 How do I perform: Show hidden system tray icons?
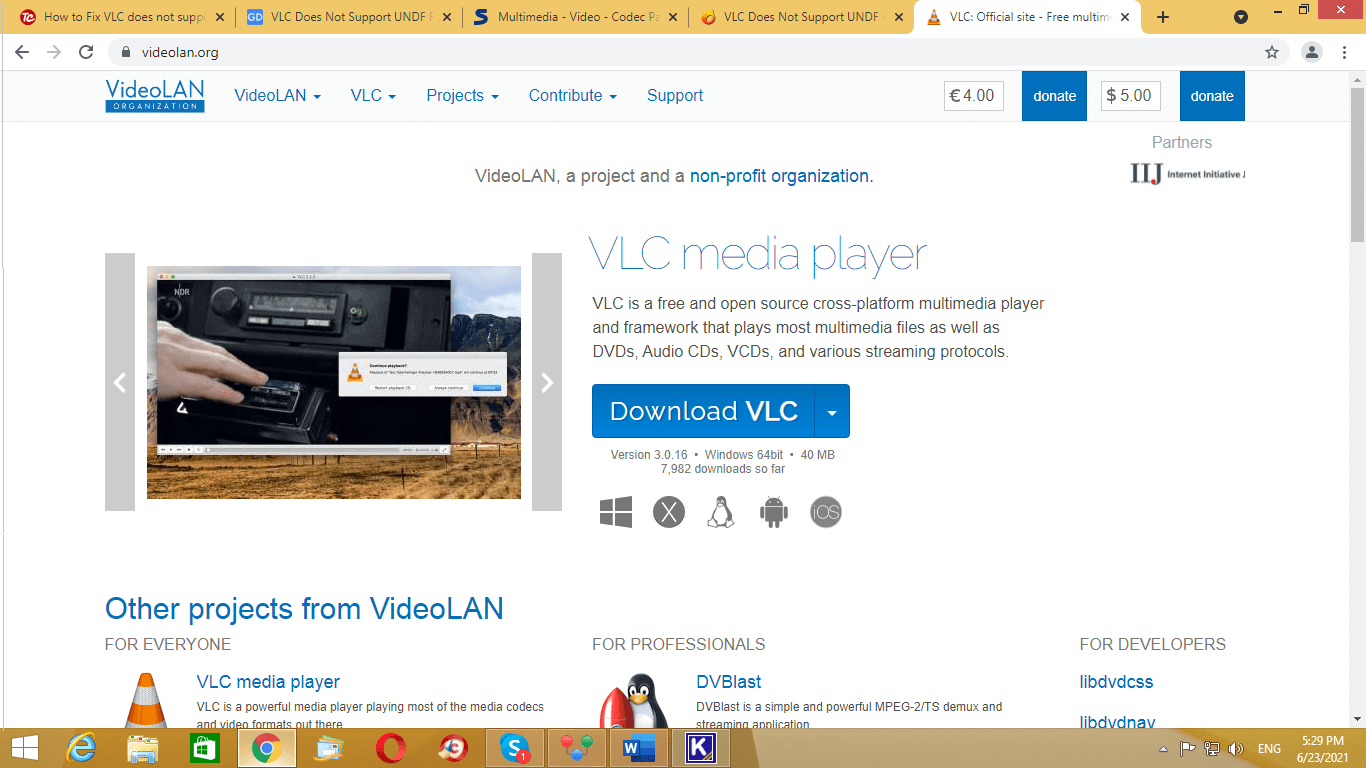point(1163,749)
